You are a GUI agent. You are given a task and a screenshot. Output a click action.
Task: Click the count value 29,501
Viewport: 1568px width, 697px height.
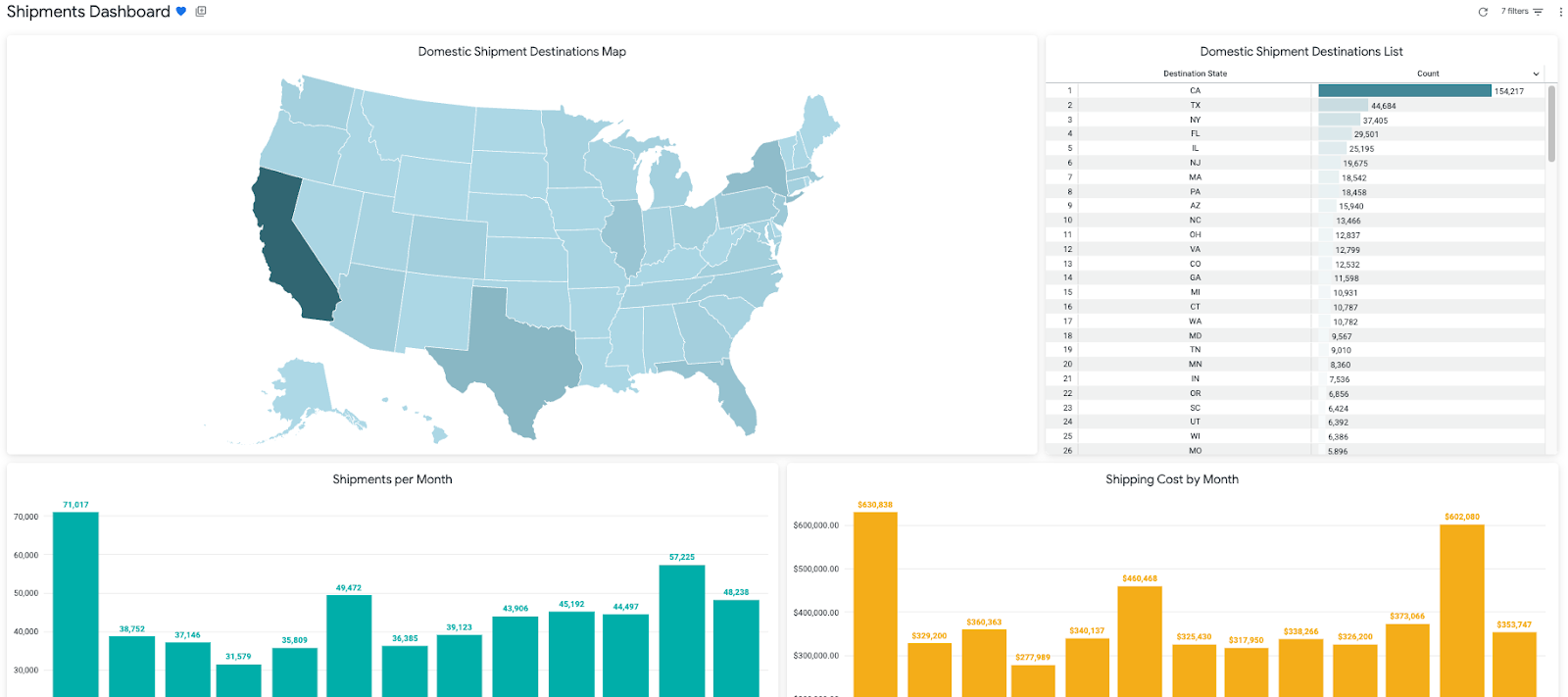[1366, 134]
